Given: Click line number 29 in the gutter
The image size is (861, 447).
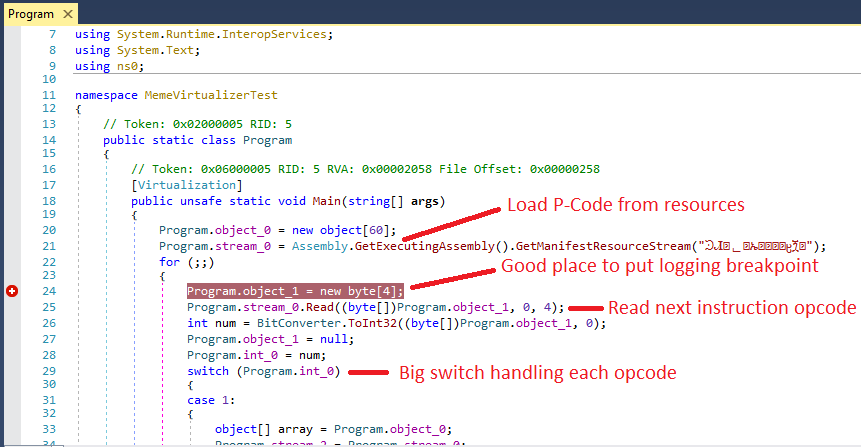Looking at the screenshot, I should coord(48,372).
